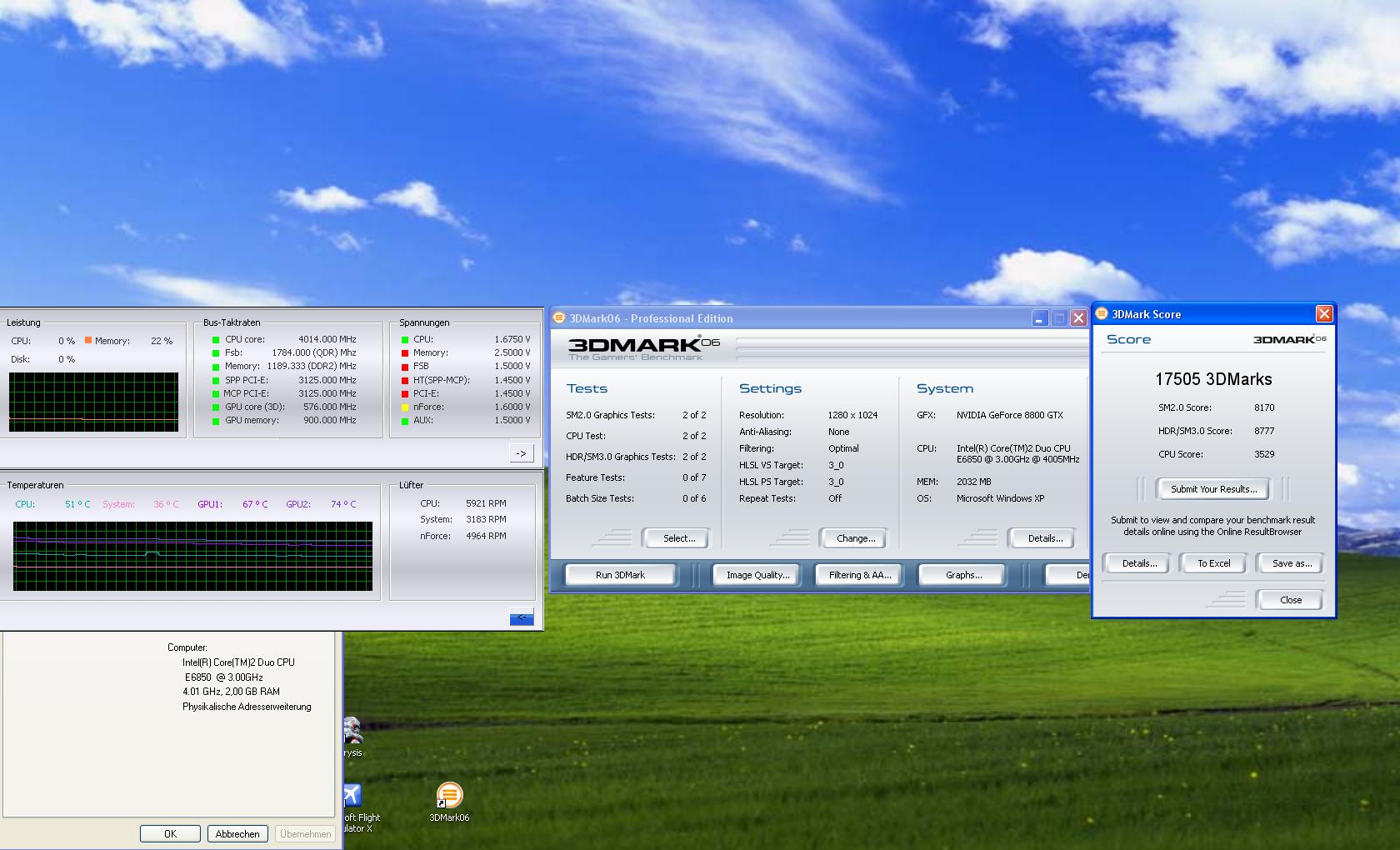This screenshot has width=1400, height=850.
Task: Click the blue left arrow button below Lüfter
Action: click(522, 617)
